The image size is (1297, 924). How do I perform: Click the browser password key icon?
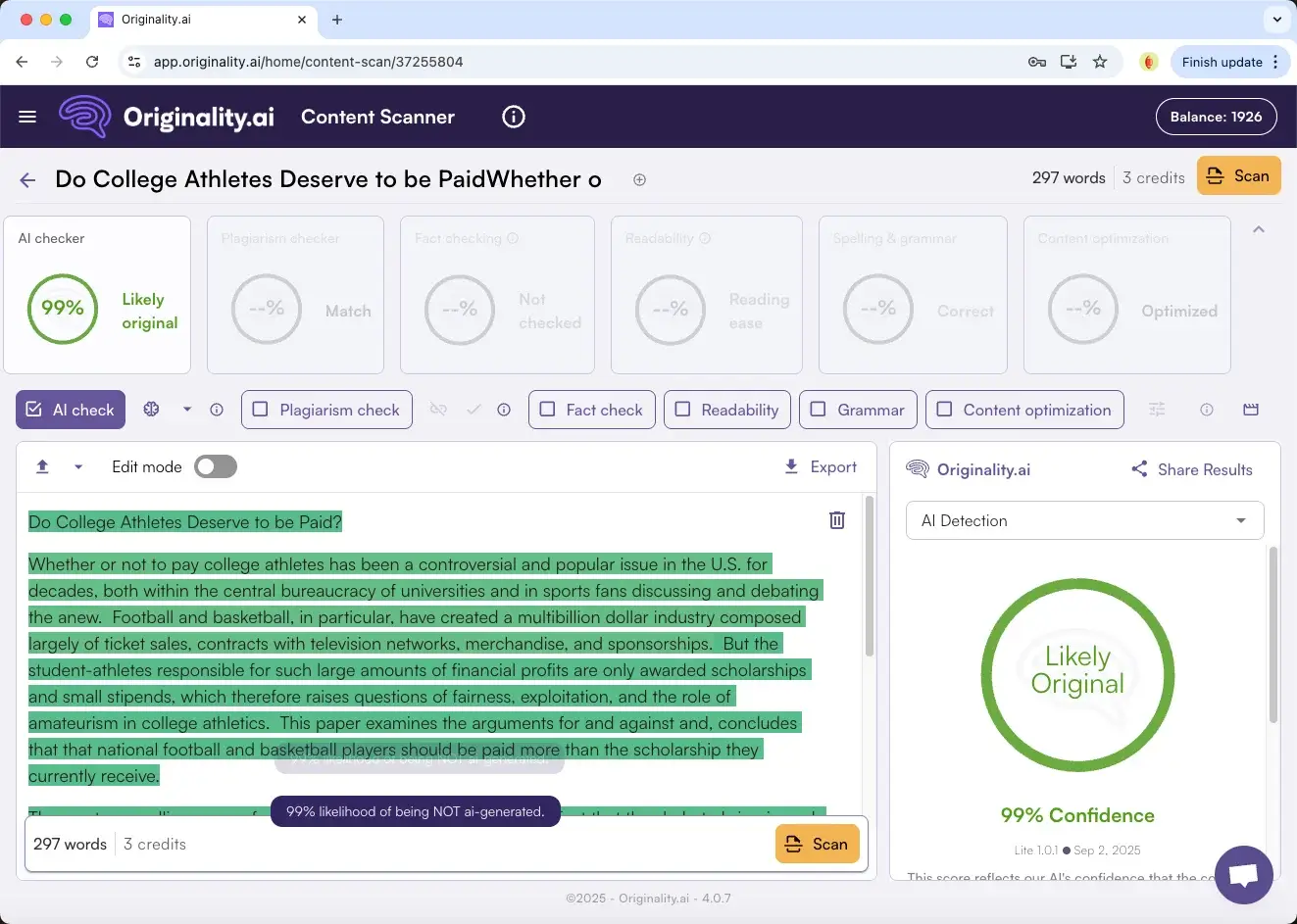pos(1037,62)
